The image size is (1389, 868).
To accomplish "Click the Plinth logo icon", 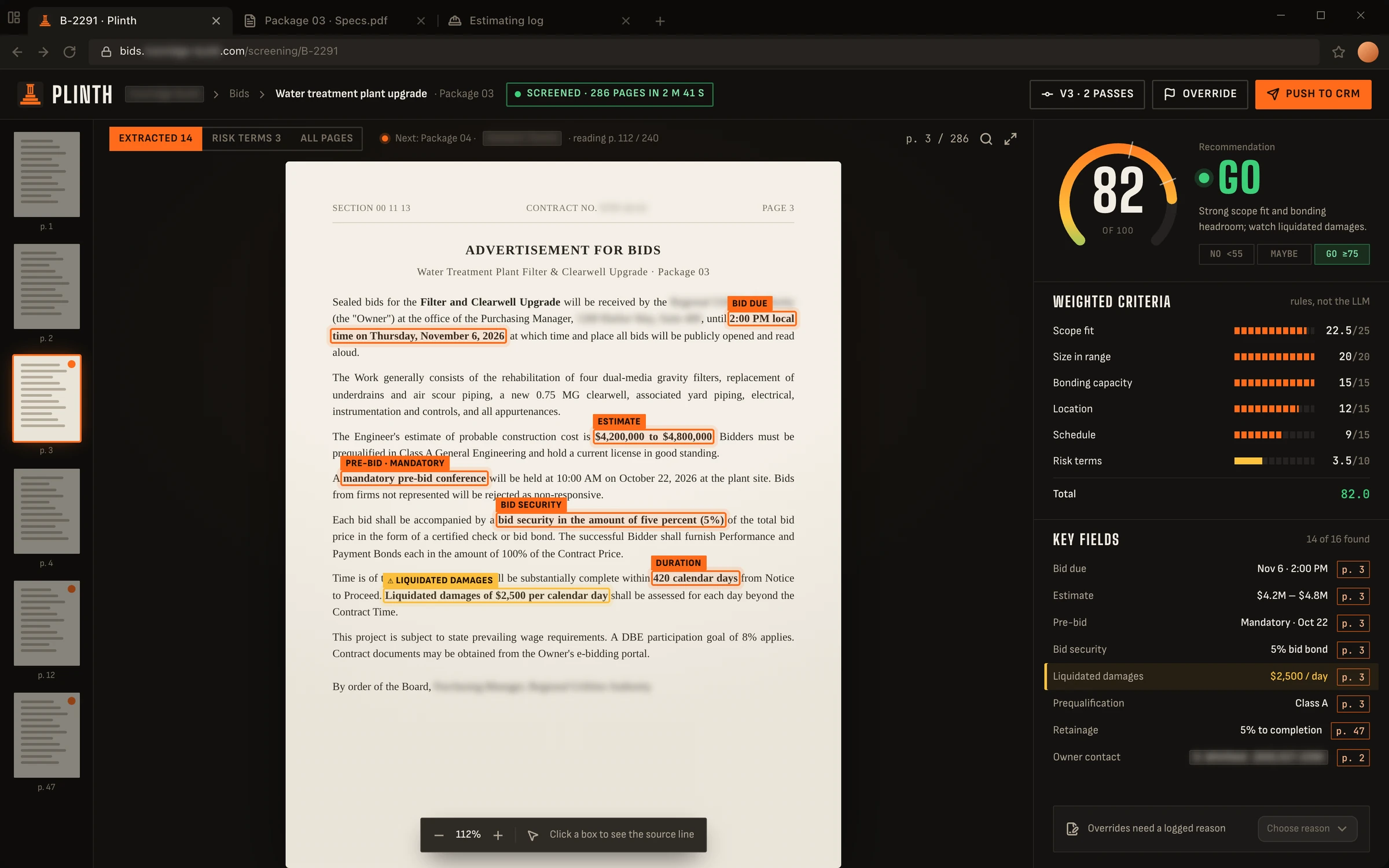I will click(x=30, y=94).
